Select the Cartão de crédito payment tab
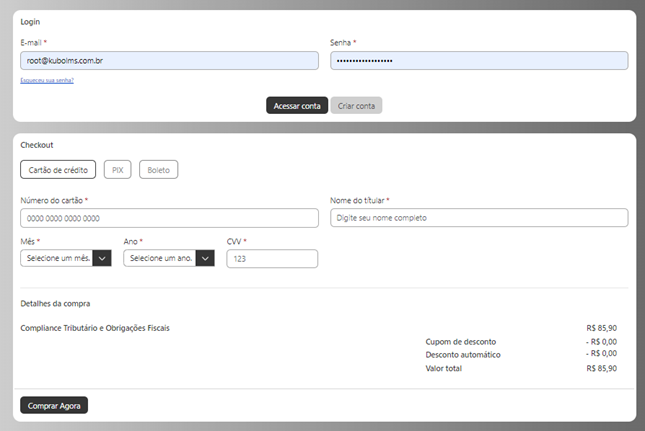This screenshot has width=645, height=431. pyautogui.click(x=58, y=170)
